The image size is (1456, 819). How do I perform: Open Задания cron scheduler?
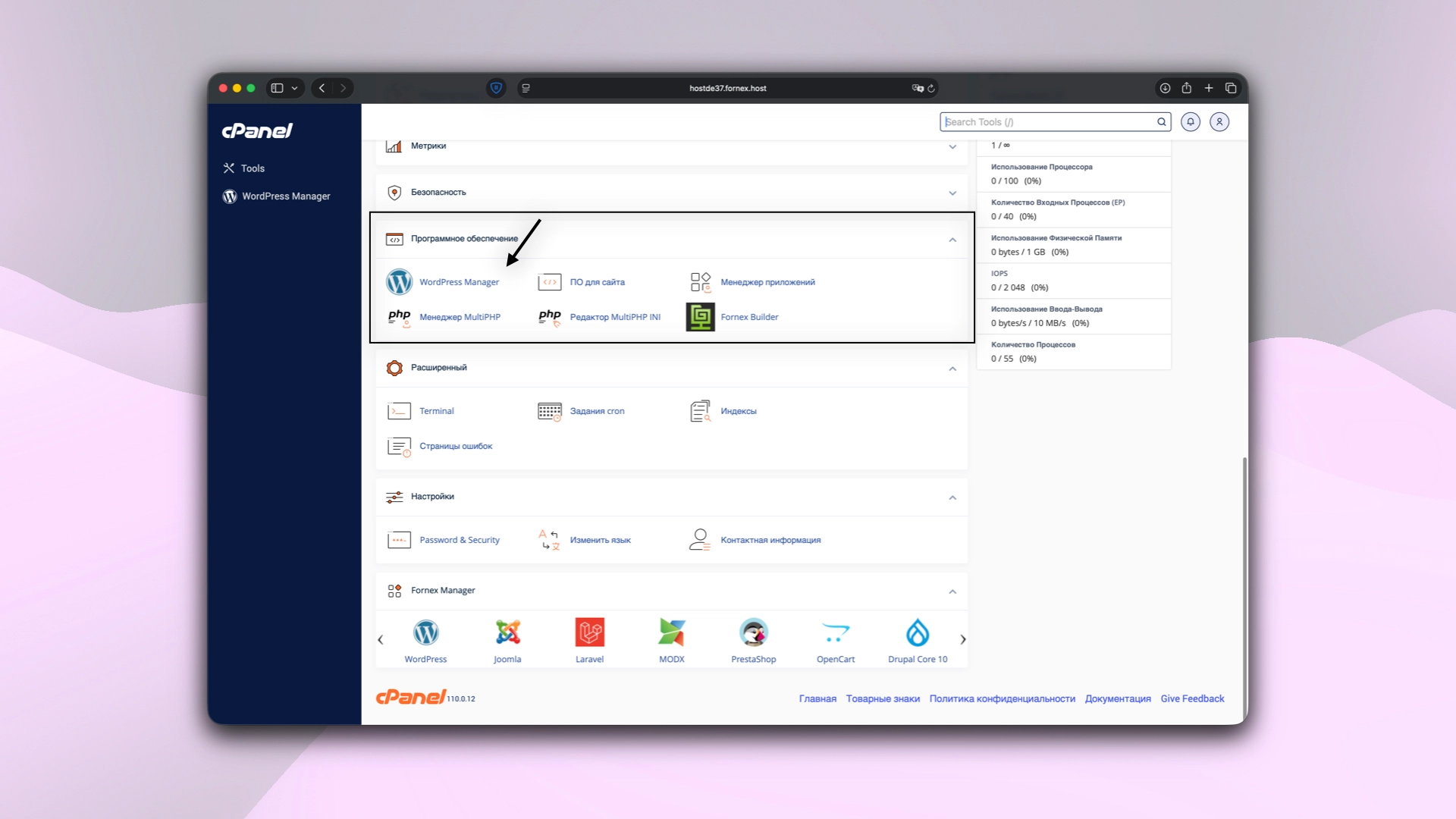[596, 410]
